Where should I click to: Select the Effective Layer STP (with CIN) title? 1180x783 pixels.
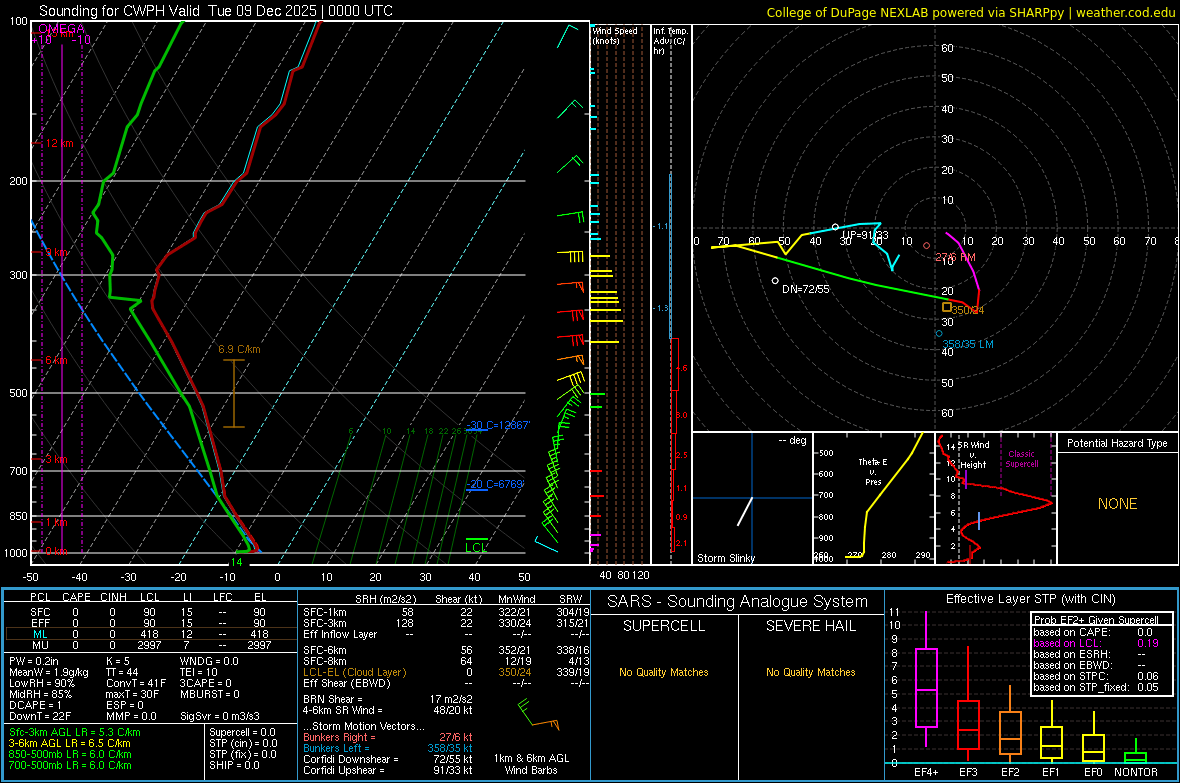click(x=1031, y=599)
